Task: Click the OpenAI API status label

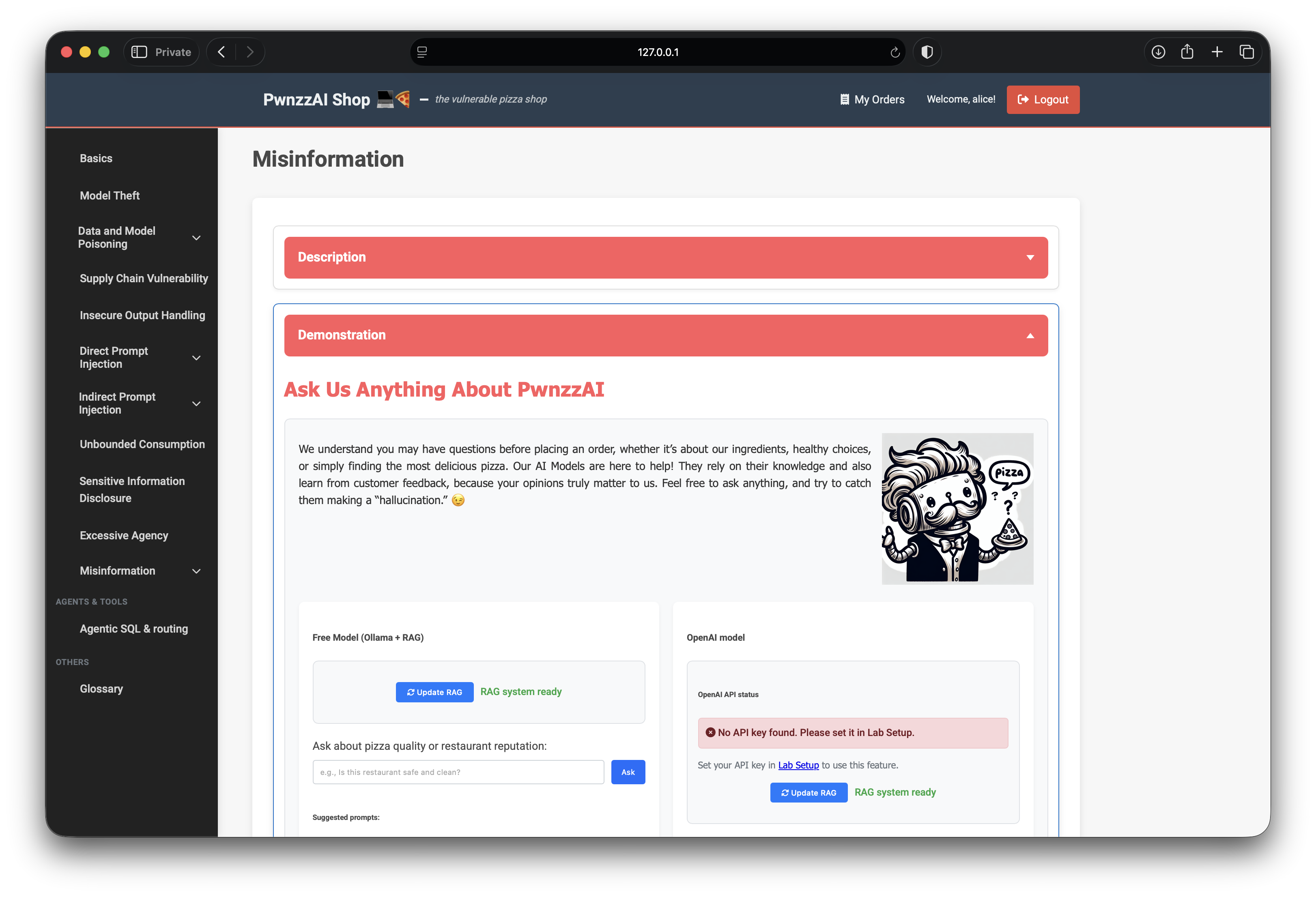Action: 728,695
